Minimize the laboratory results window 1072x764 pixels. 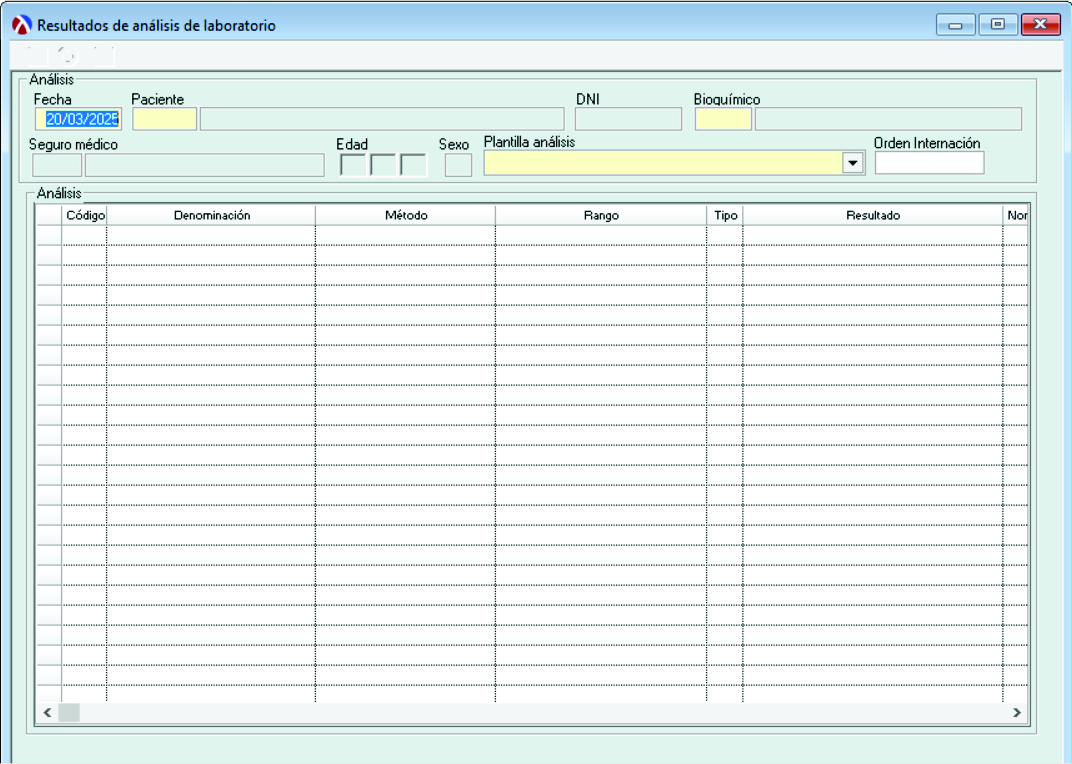[x=956, y=25]
